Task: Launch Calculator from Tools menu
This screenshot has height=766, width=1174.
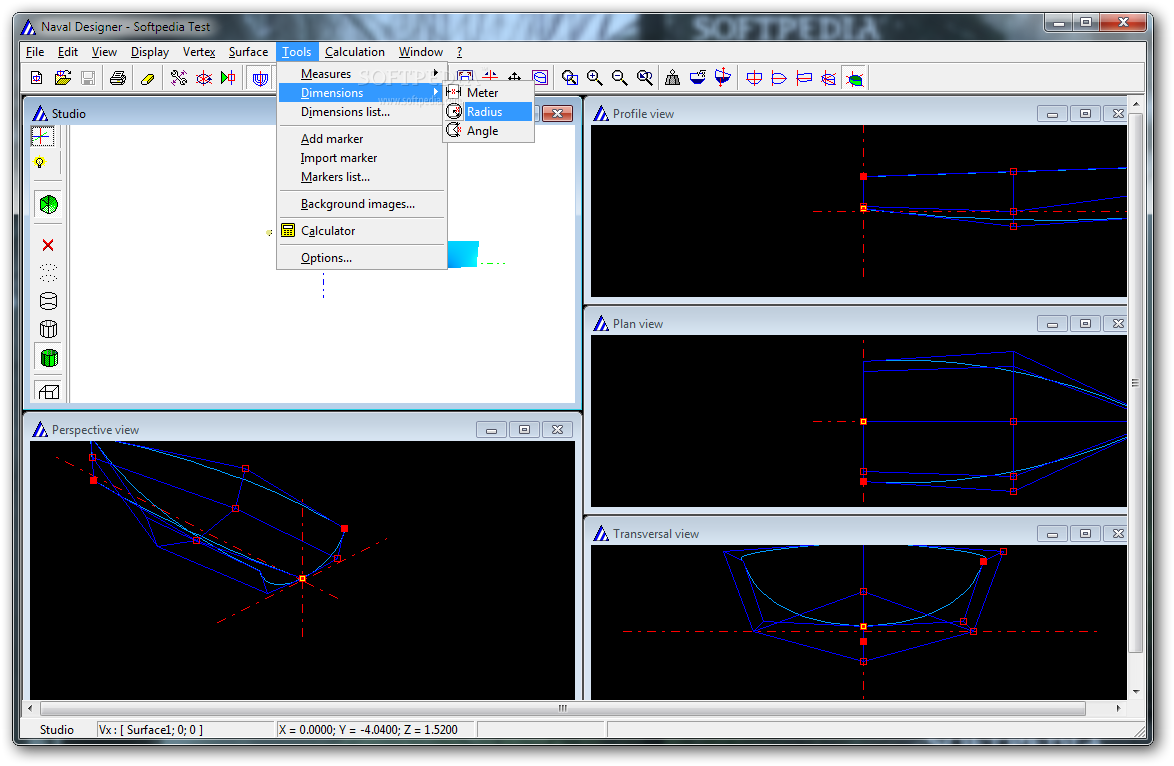Action: [x=362, y=231]
